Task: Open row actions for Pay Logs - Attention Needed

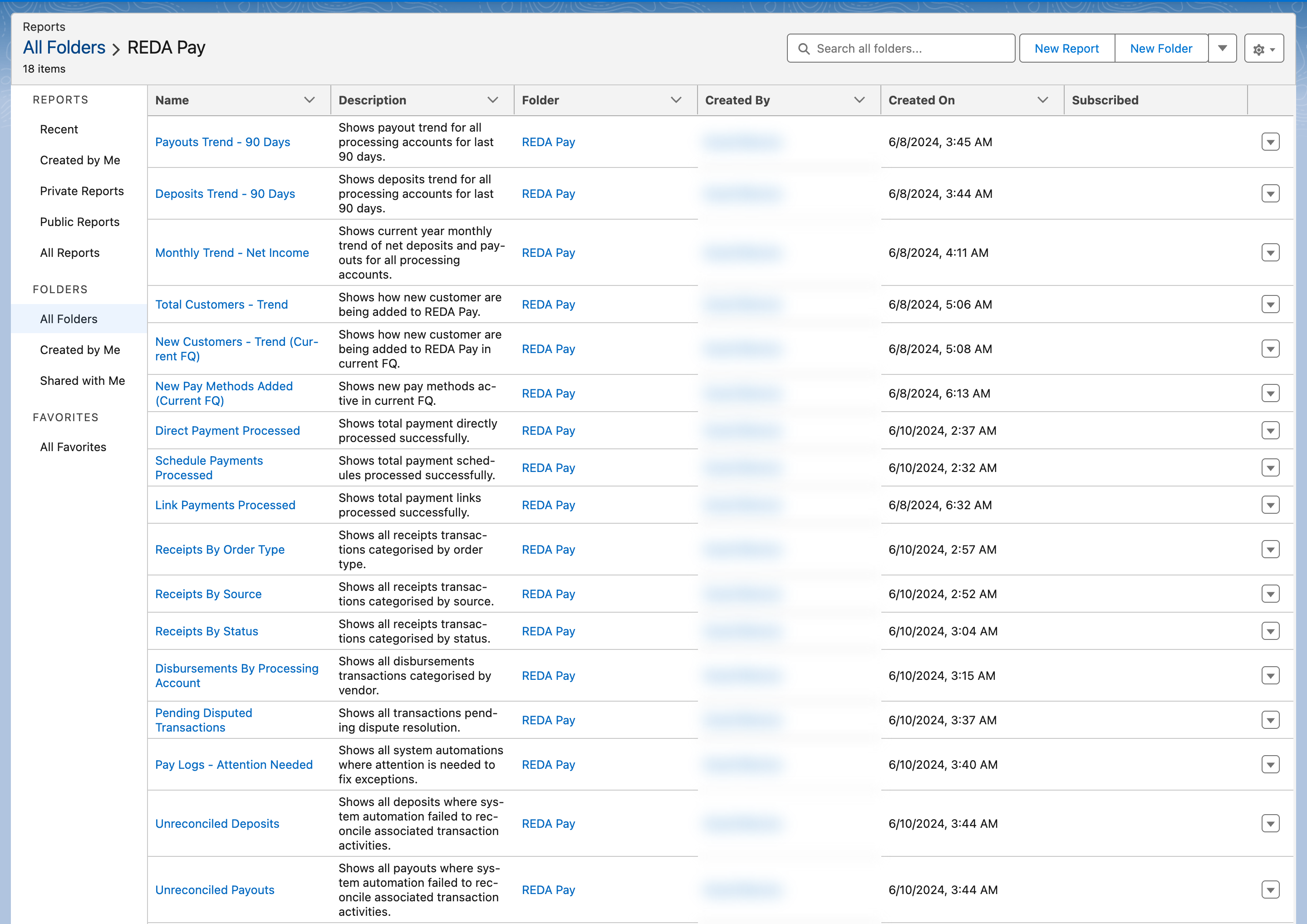Action: pos(1270,765)
